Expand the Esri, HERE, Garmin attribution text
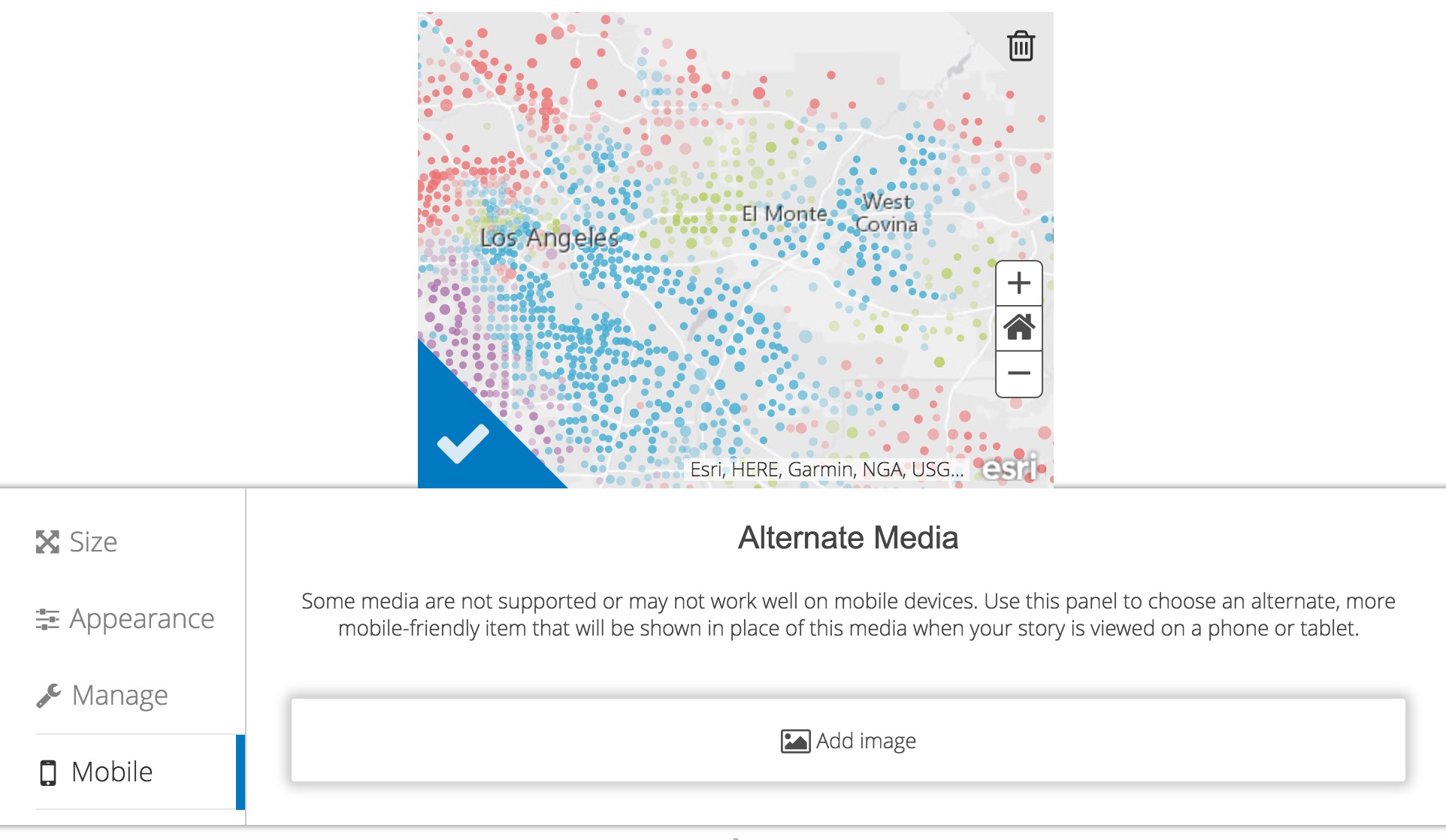Screen dimensions: 1446x840 [x=826, y=470]
